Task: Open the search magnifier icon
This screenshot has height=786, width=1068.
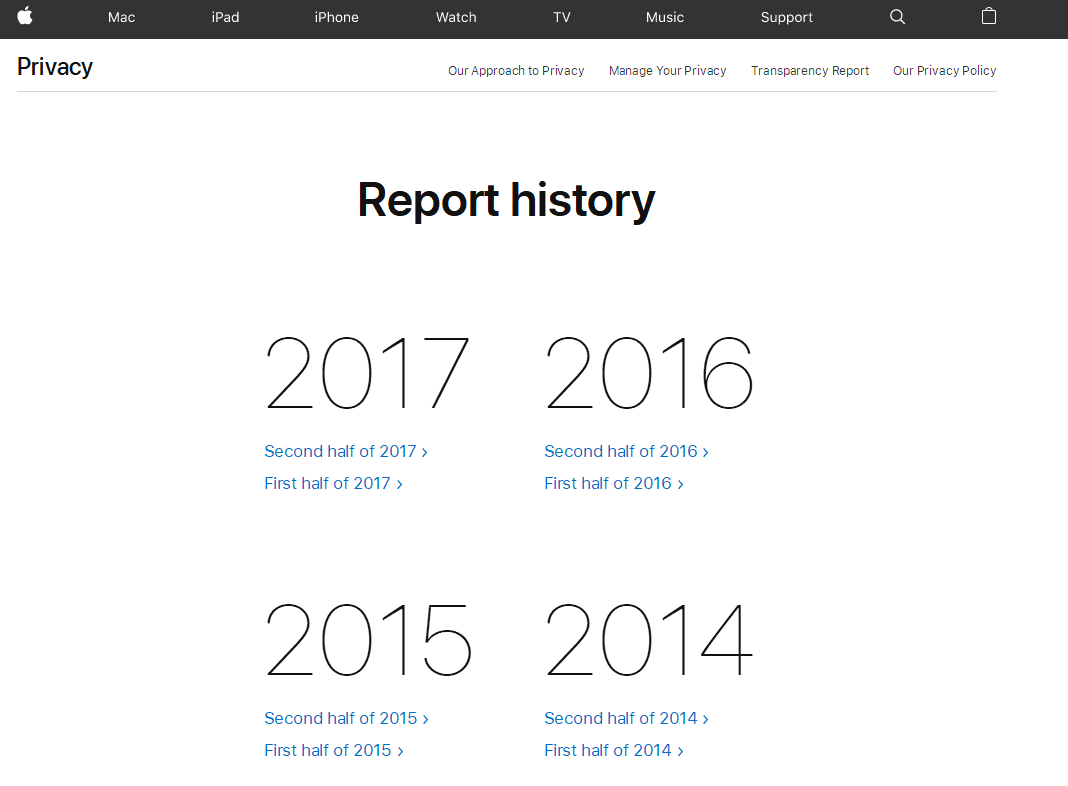Action: coord(897,17)
